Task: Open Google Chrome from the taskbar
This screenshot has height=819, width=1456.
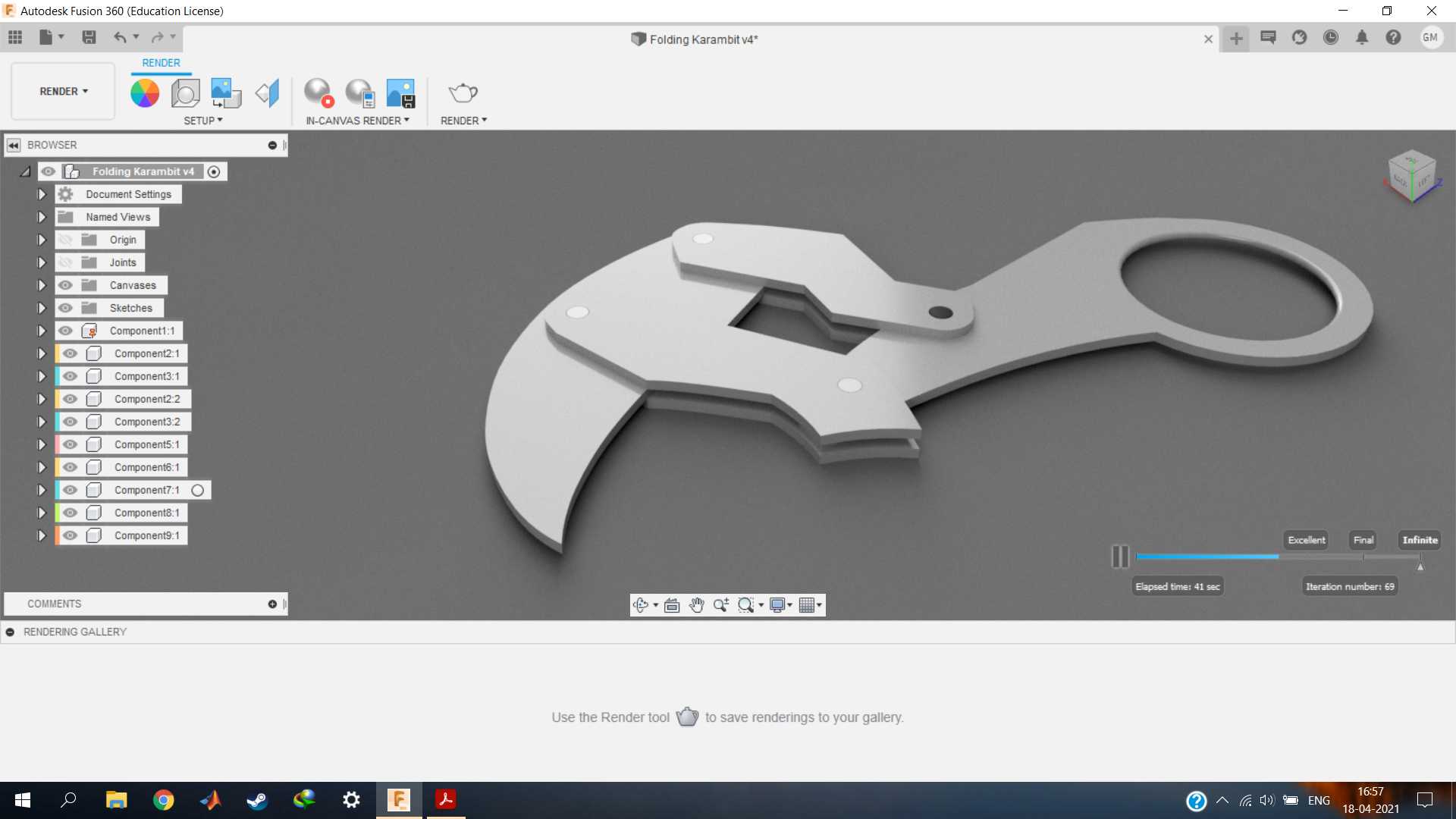Action: pos(163,800)
